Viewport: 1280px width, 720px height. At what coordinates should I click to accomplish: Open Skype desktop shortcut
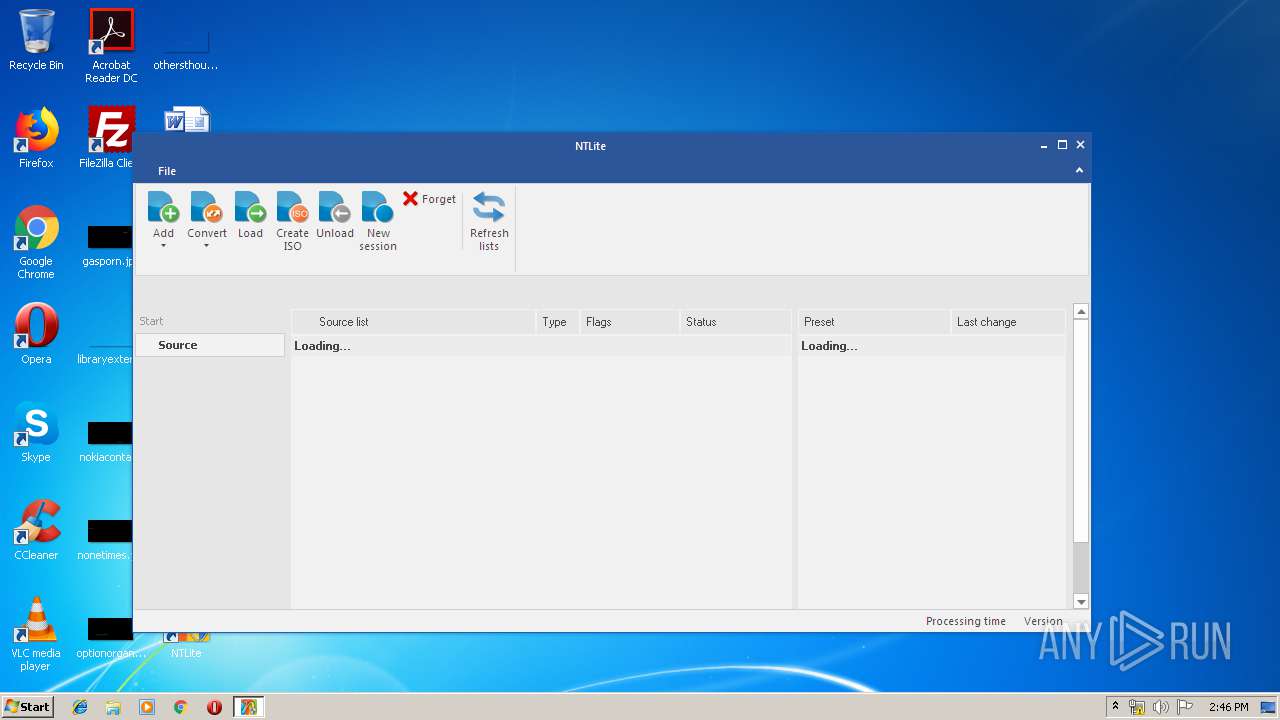click(36, 432)
